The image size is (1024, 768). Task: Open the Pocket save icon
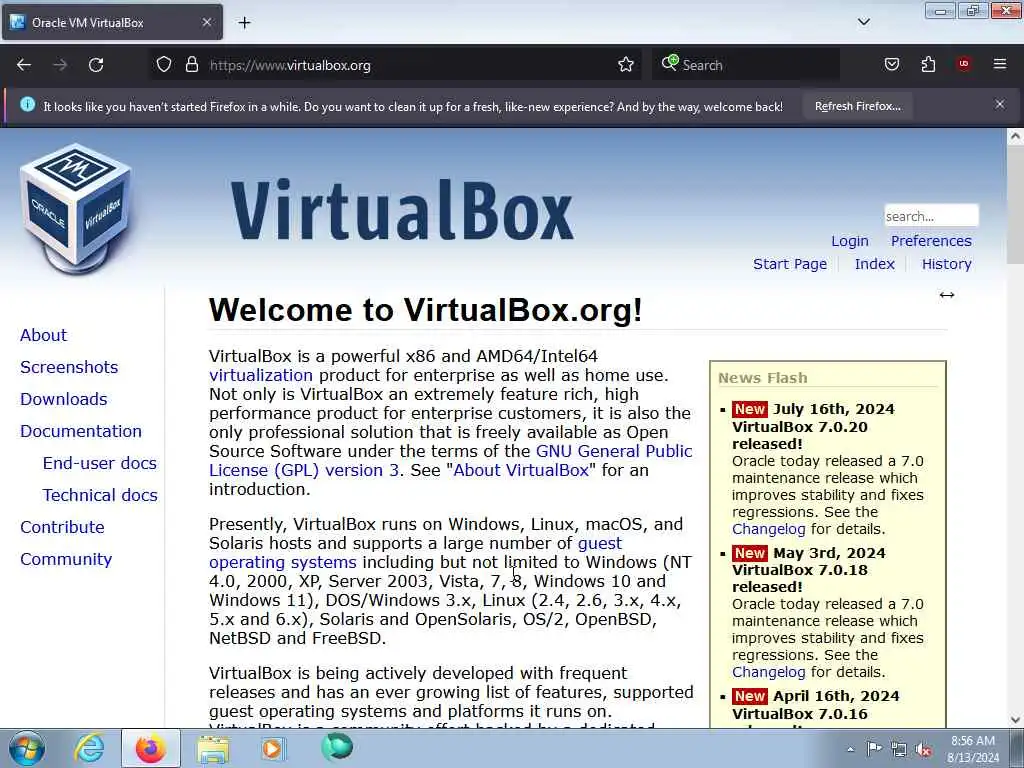(x=891, y=64)
